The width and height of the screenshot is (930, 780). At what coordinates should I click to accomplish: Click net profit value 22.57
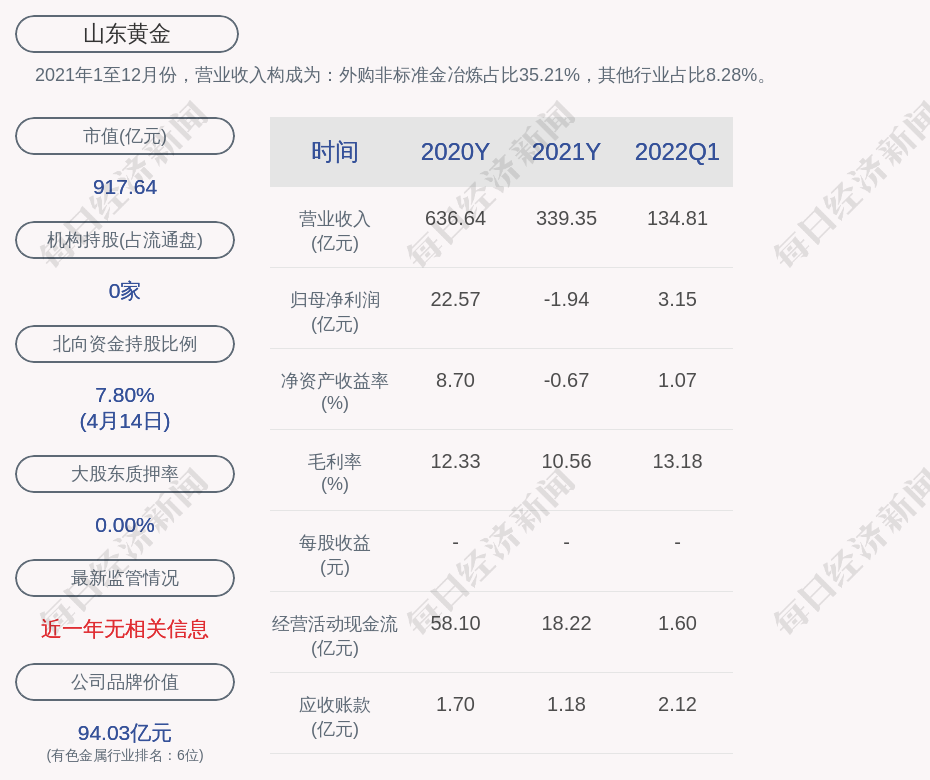pos(455,300)
